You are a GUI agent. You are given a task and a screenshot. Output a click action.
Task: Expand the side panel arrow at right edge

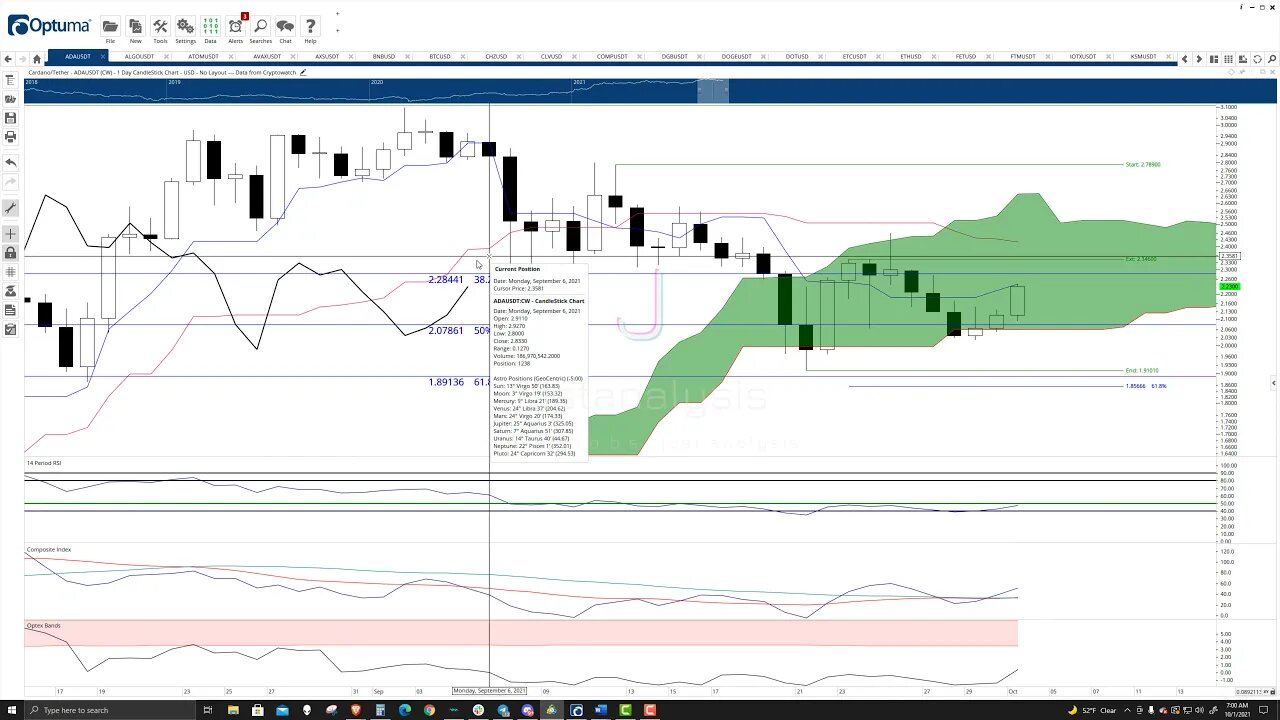click(1273, 383)
